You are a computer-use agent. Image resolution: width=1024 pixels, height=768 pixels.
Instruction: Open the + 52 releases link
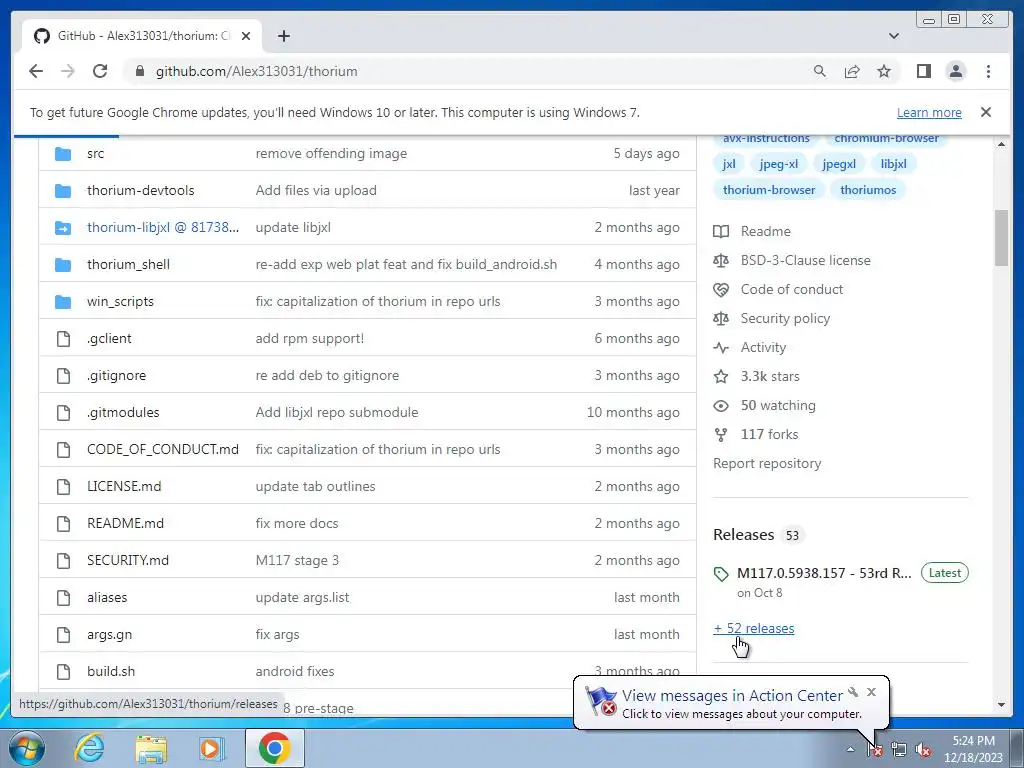754,628
